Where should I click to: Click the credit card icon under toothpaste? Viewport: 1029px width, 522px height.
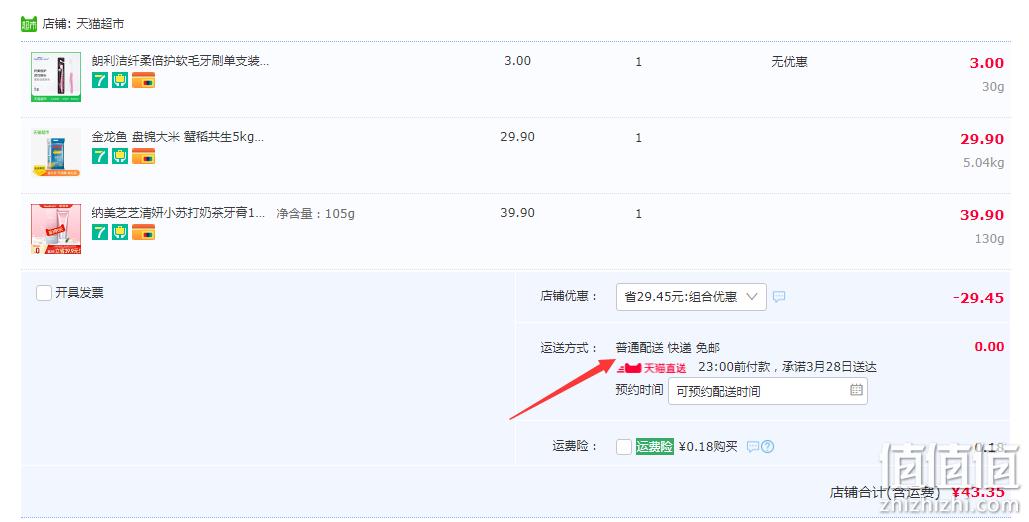coord(143,232)
